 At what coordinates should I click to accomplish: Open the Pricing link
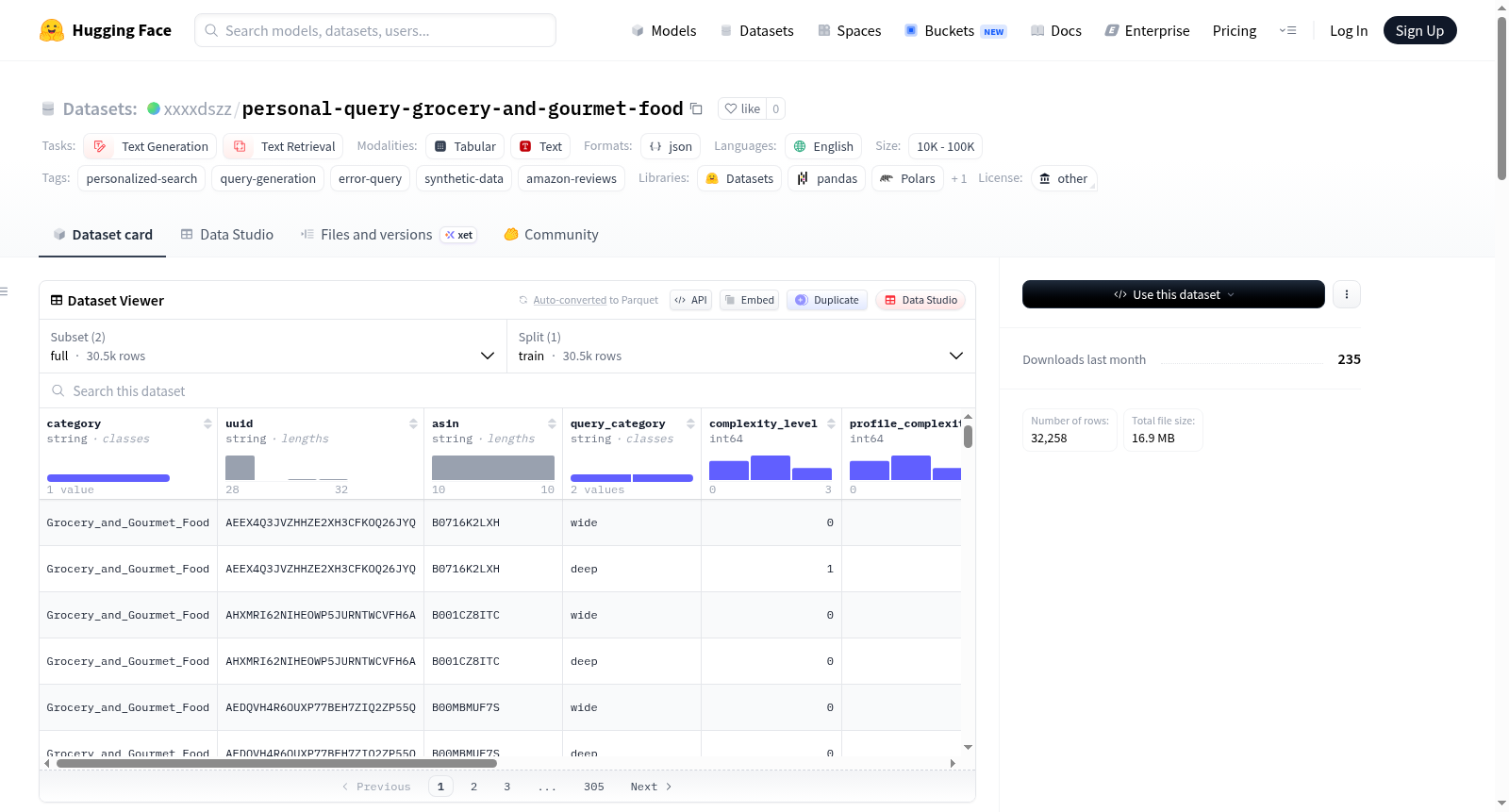point(1235,30)
